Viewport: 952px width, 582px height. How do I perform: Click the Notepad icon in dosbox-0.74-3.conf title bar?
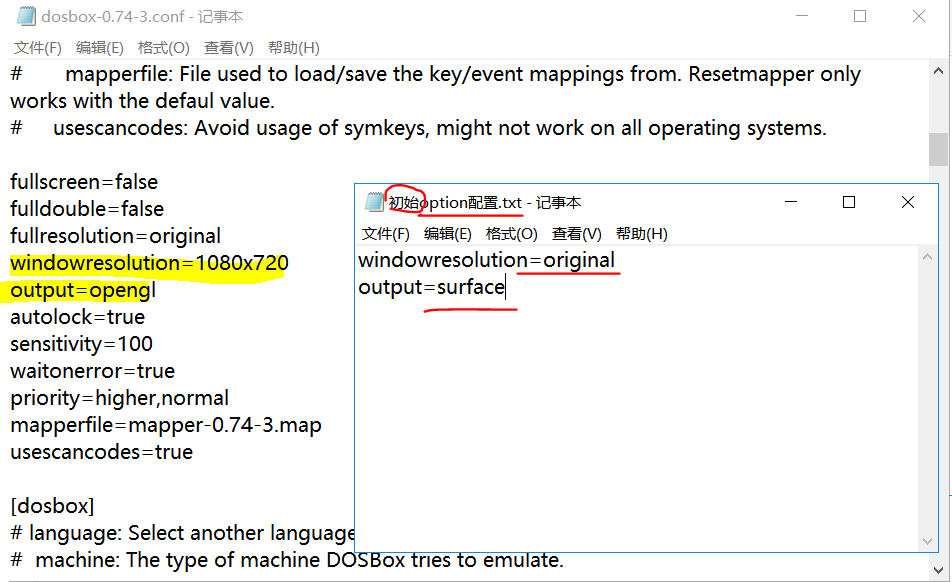point(27,15)
